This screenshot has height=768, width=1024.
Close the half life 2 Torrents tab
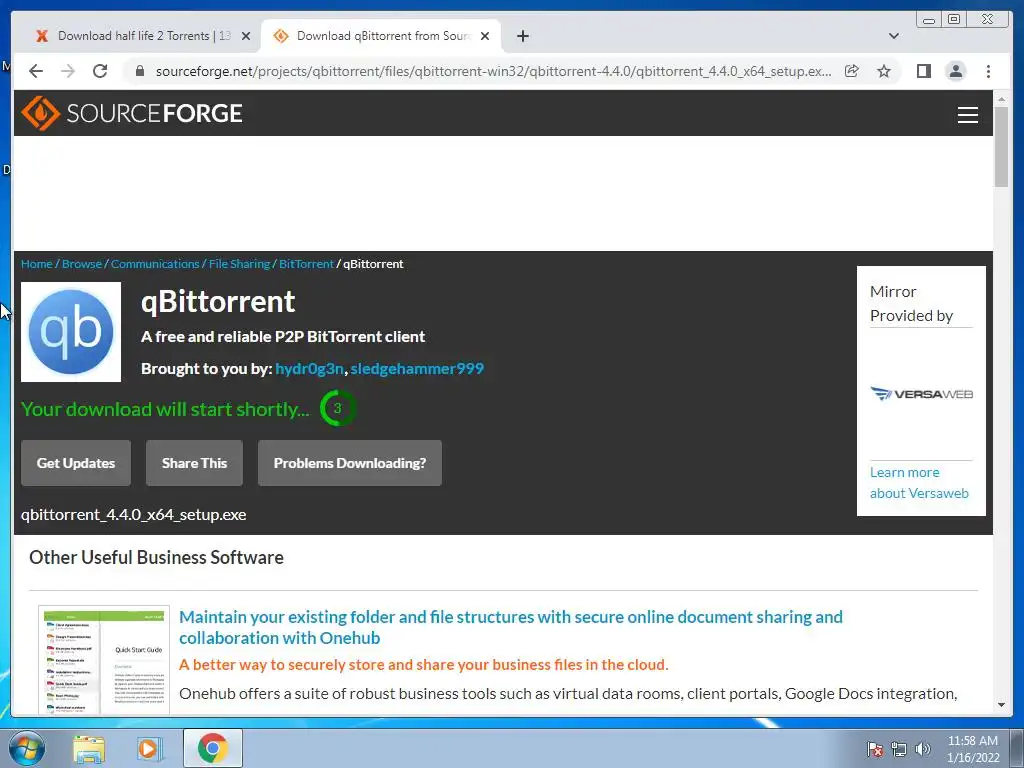tap(246, 36)
